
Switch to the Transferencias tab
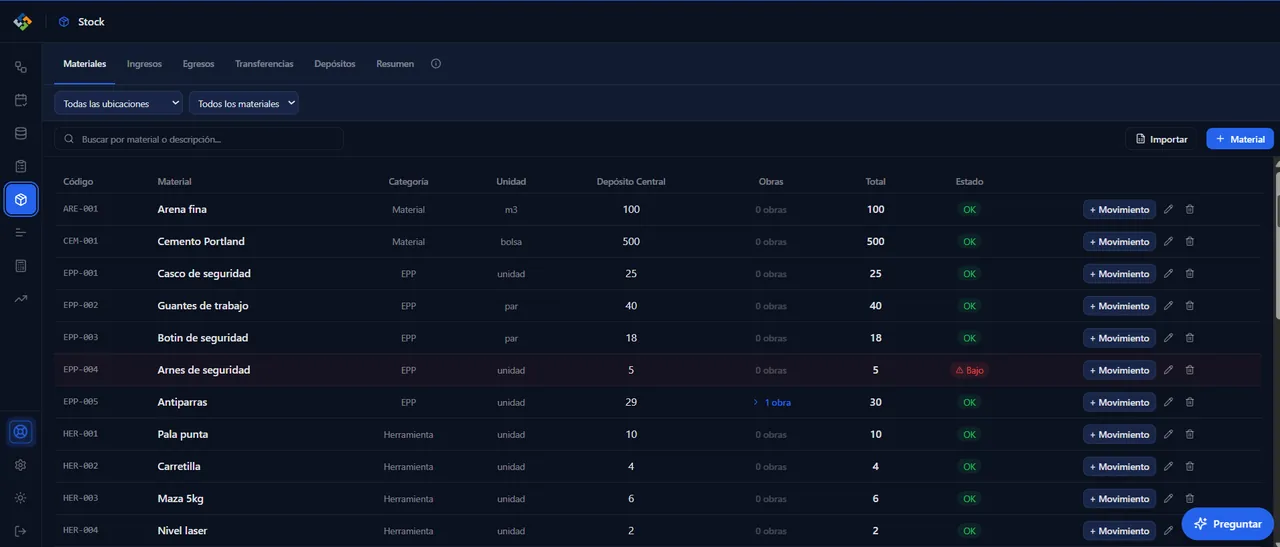pyautogui.click(x=264, y=63)
